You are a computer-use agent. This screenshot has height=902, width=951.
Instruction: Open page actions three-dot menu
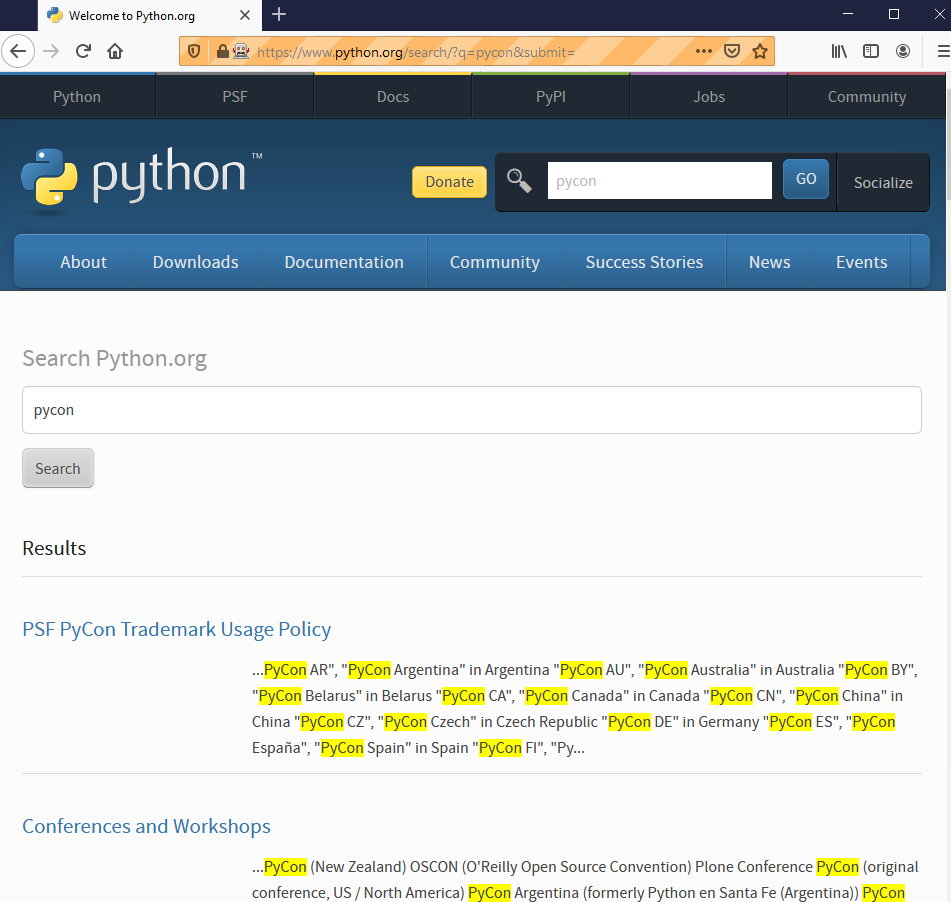point(704,51)
